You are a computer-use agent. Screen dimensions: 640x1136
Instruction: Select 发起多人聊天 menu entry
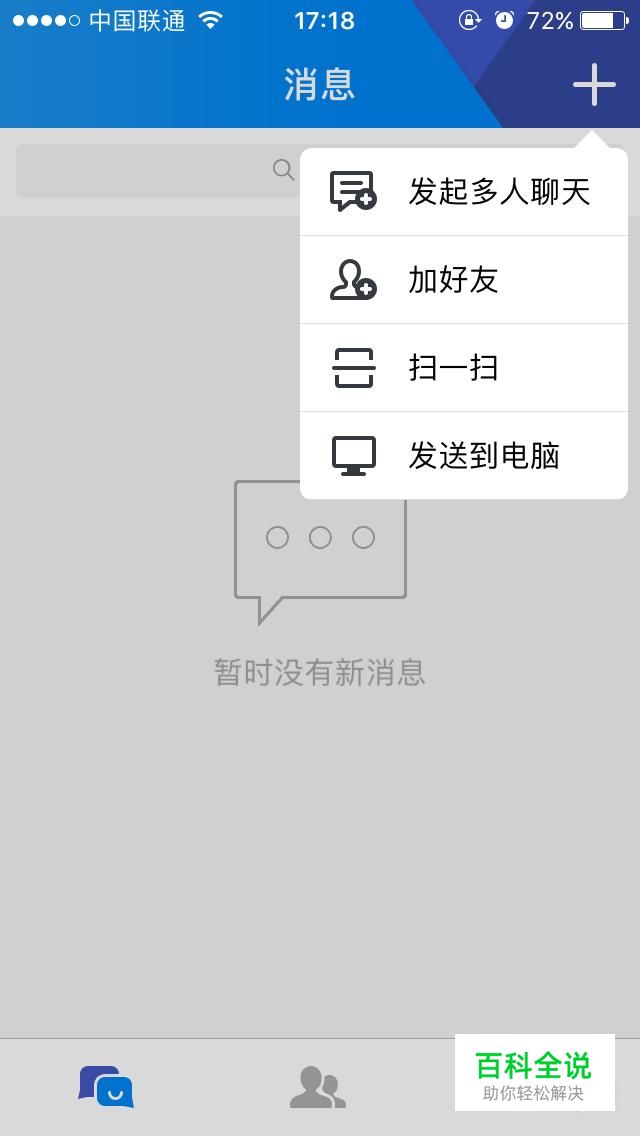click(464, 192)
